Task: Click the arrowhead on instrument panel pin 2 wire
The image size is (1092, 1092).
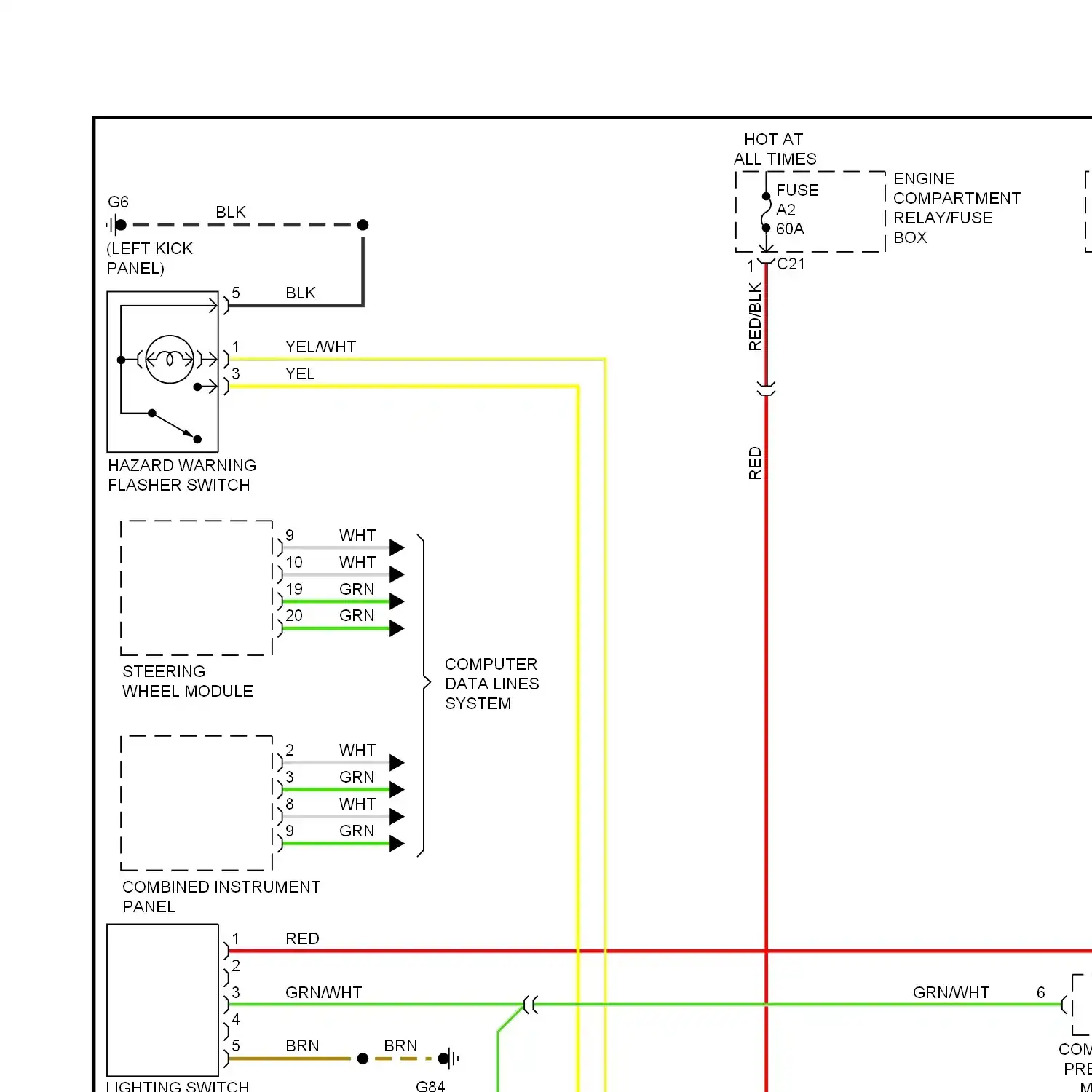Action: coord(397,762)
